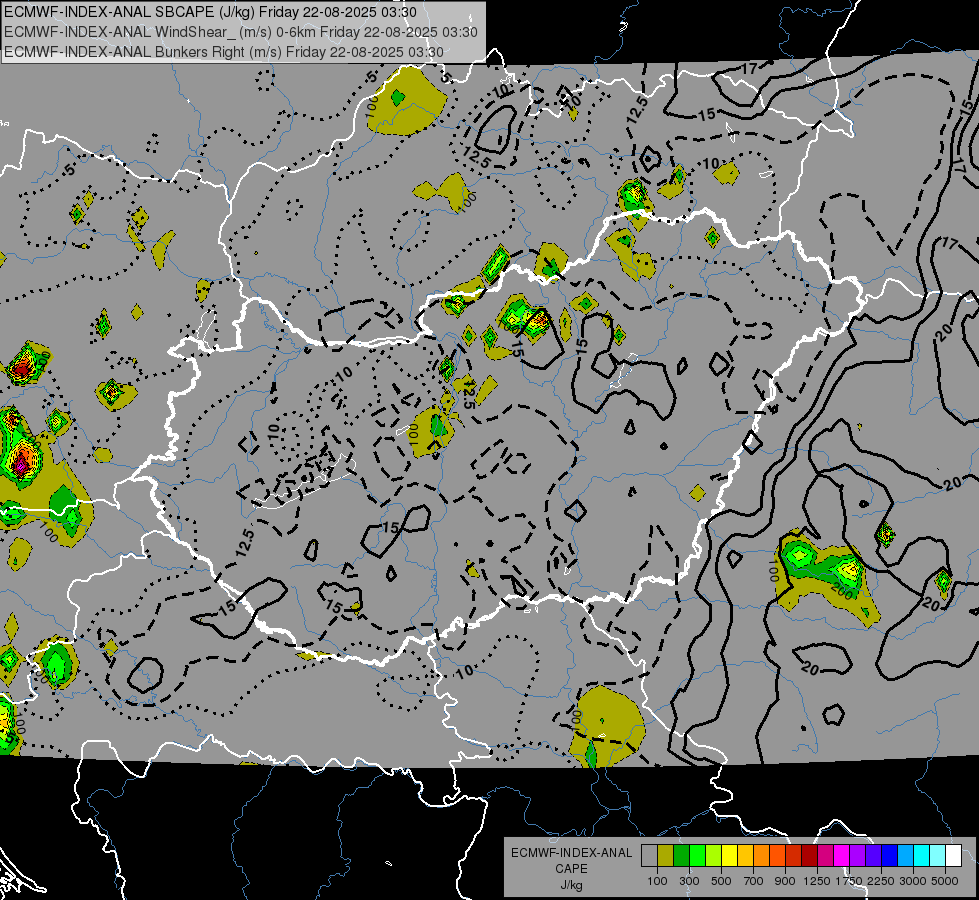Pick the yellow-green legend swatch
The width and height of the screenshot is (979, 900).
714,856
